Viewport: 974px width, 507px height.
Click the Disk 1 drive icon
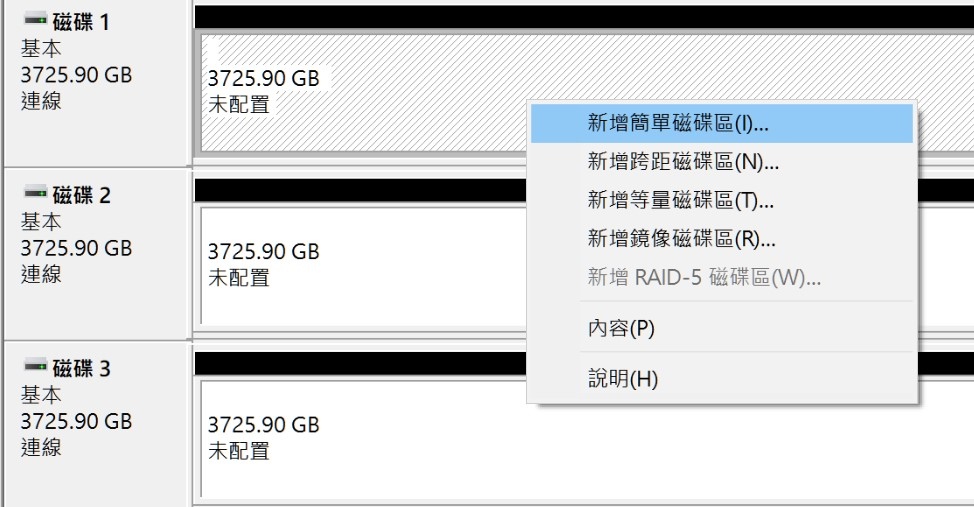click(35, 19)
